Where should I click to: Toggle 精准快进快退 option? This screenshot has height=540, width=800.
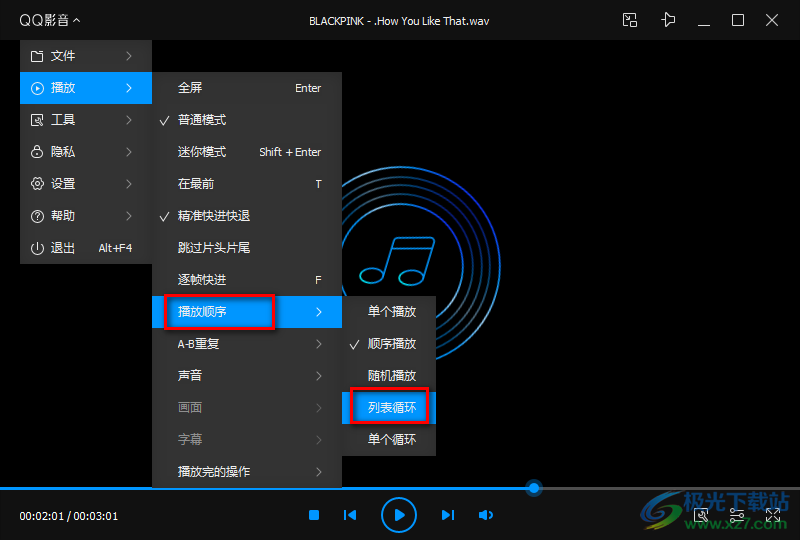tap(247, 216)
